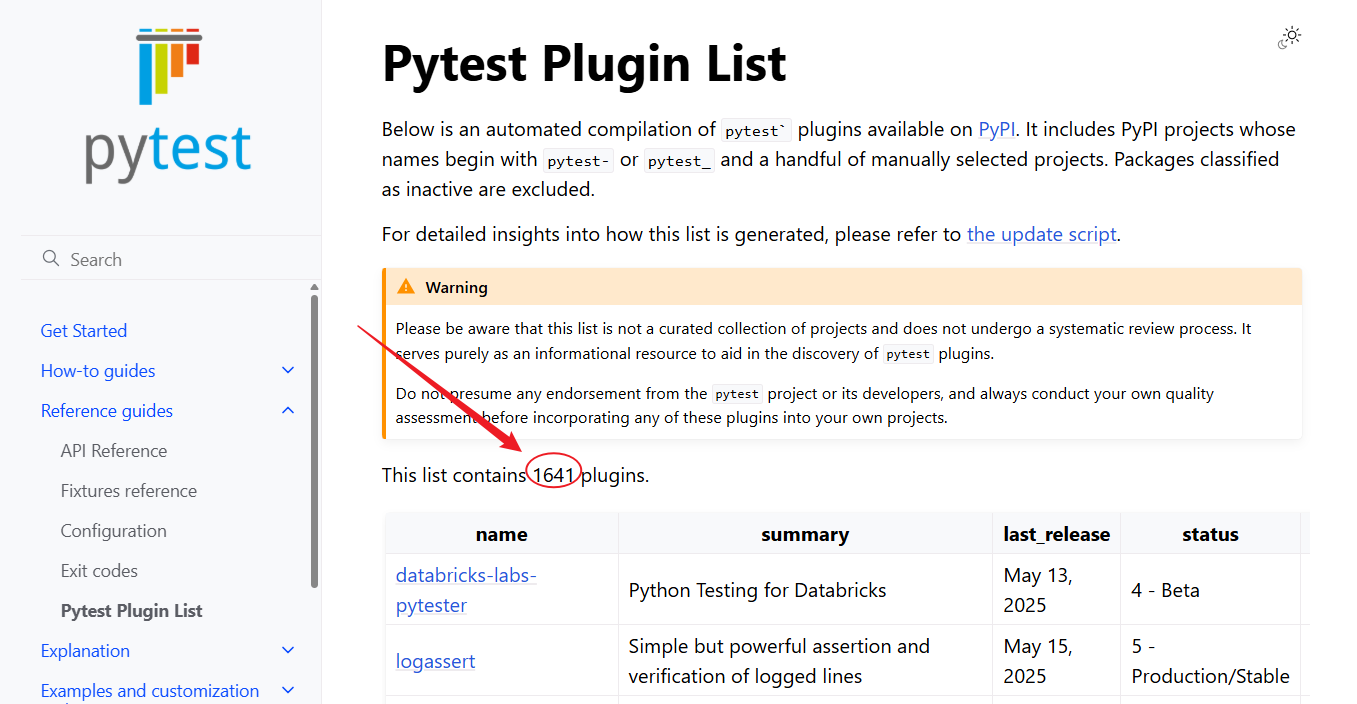
Task: Click the 'name' column header
Action: 502,534
